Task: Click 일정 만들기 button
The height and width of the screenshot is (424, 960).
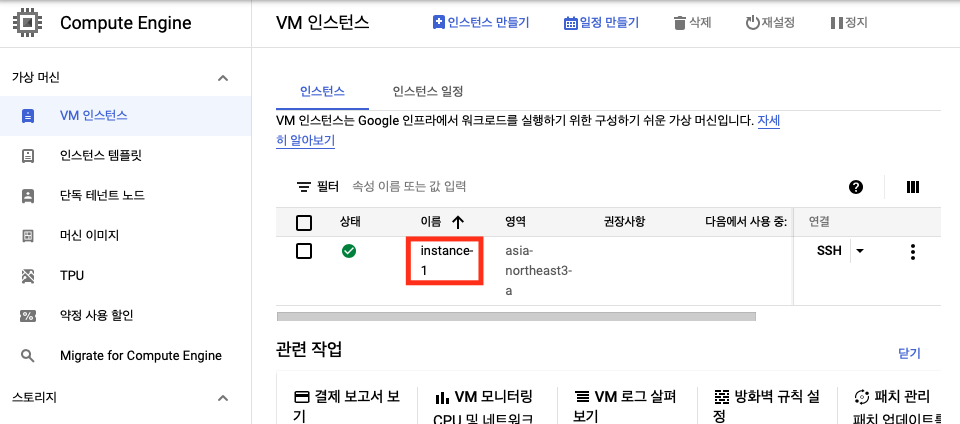Action: tap(601, 23)
